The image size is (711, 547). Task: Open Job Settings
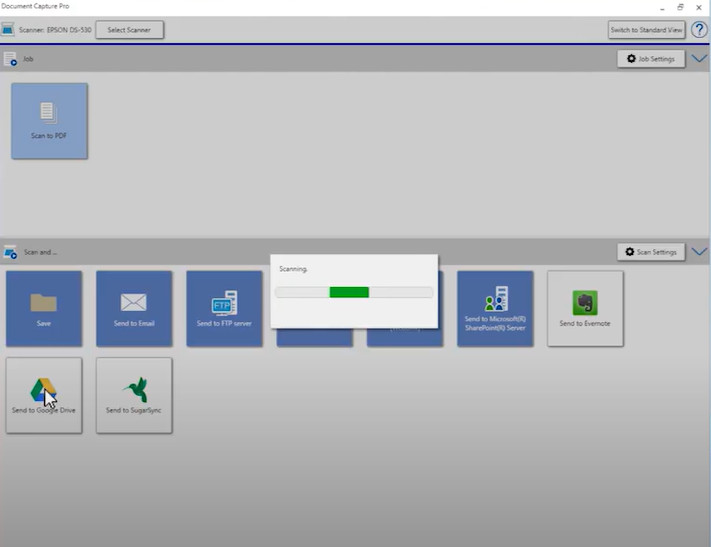click(650, 59)
